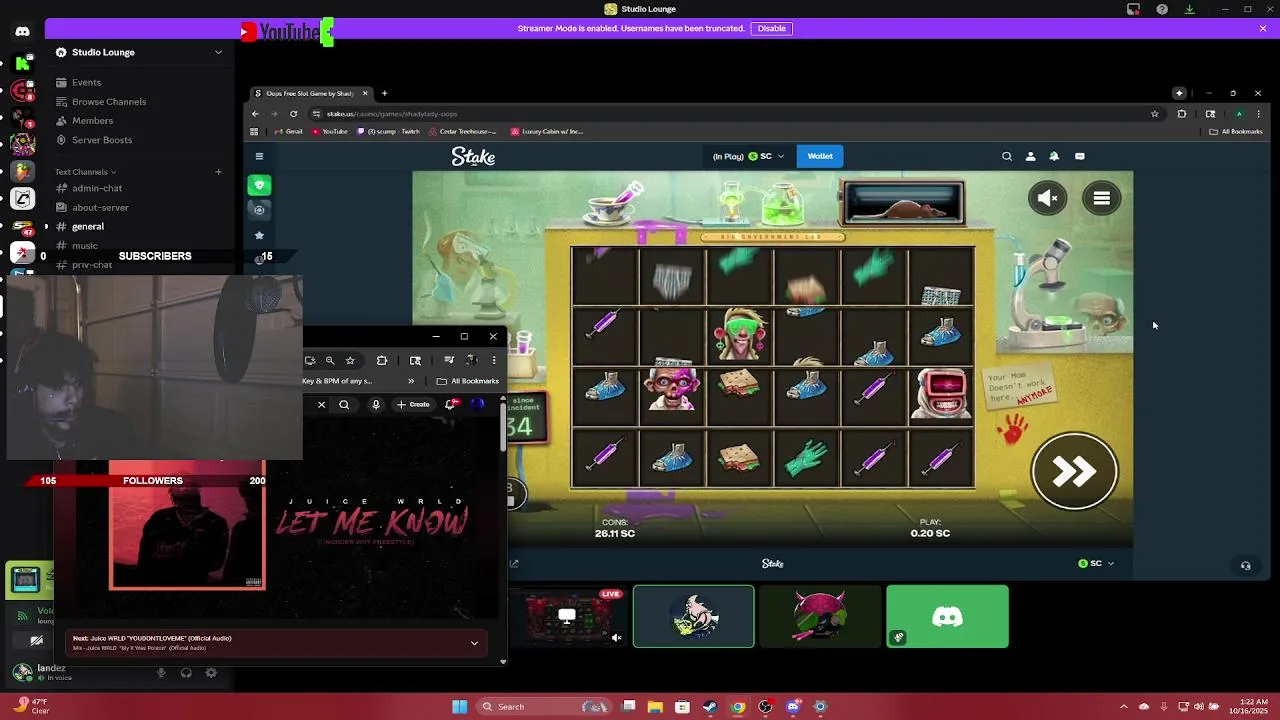Collapse the Text Channels category
Screen dimensions: 1280x720
(85, 172)
